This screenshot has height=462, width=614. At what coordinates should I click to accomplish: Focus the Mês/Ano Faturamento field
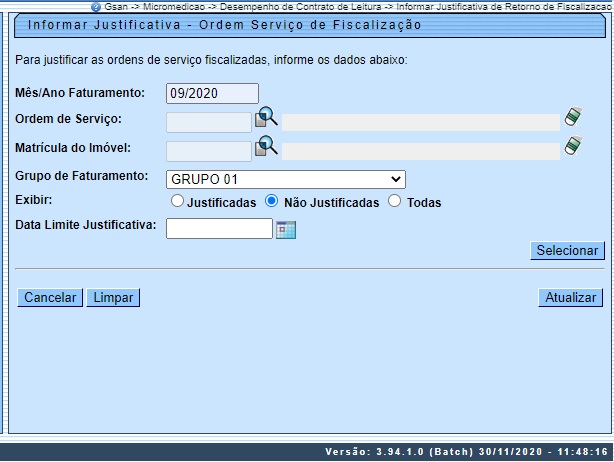[x=212, y=93]
